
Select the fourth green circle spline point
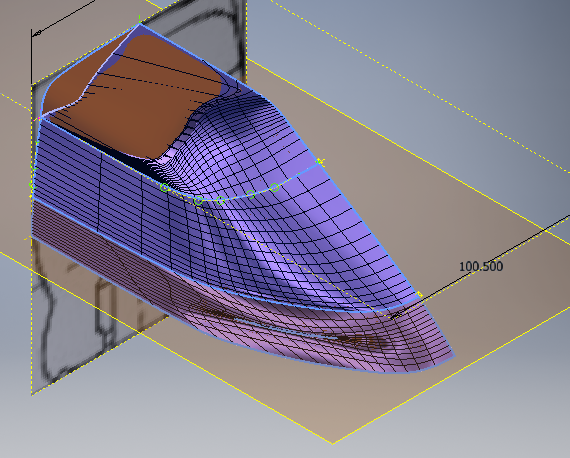click(x=251, y=194)
